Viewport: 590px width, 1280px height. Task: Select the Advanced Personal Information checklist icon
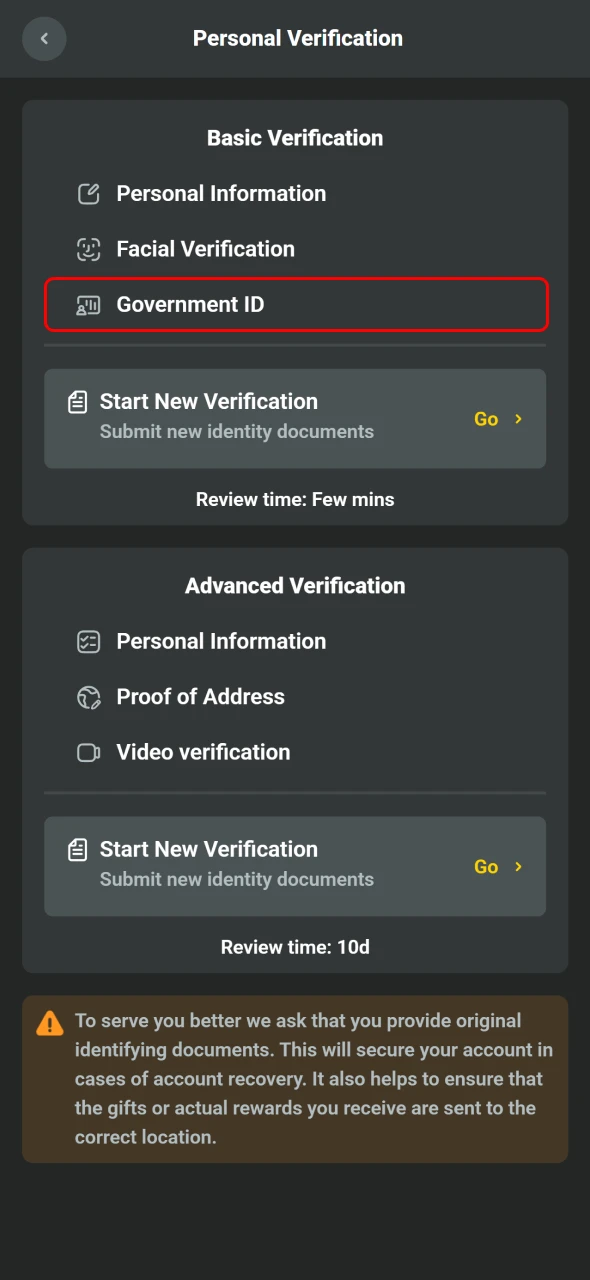(x=88, y=641)
